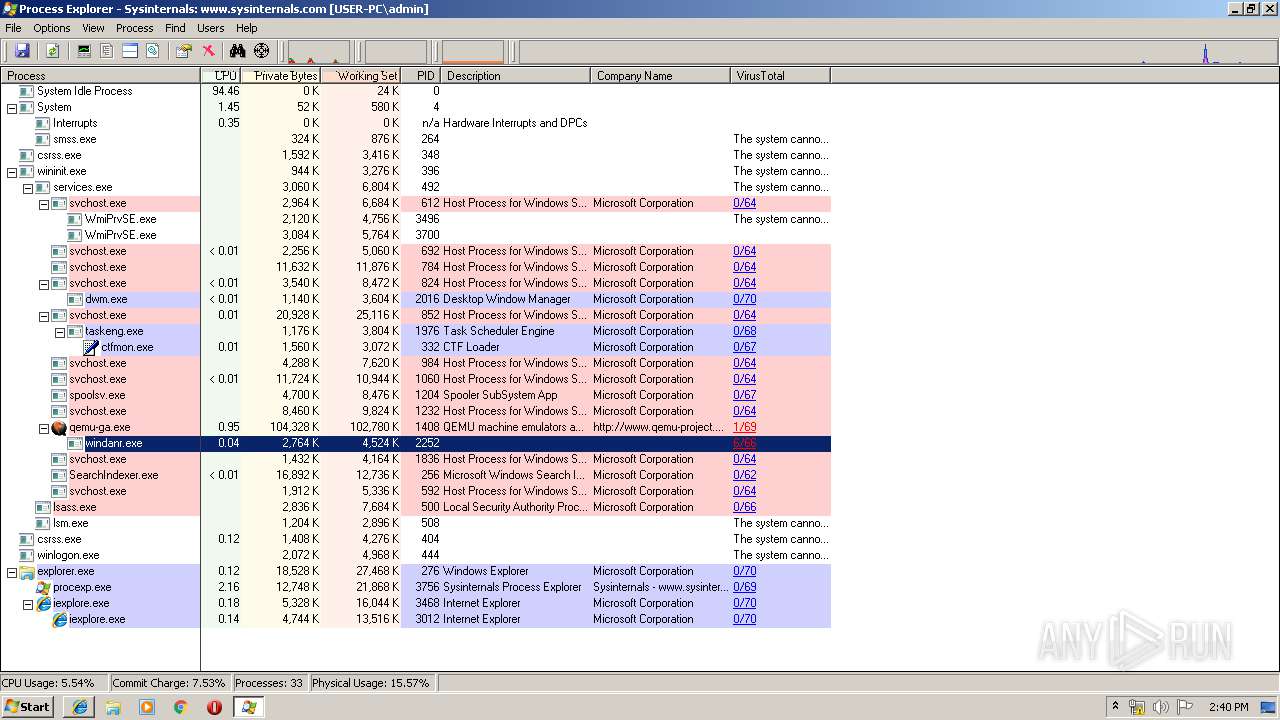Viewport: 1280px width, 720px height.
Task: Select the winlogon.exe process
Action: 68,555
